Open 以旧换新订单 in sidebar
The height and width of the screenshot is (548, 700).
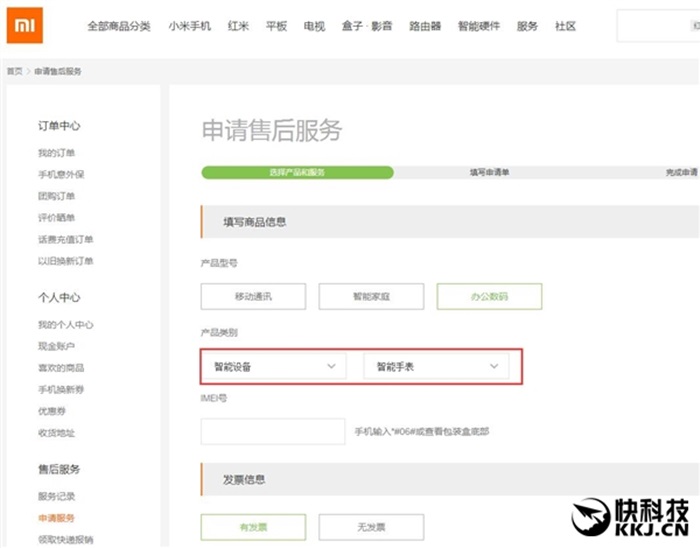pyautogui.click(x=66, y=261)
